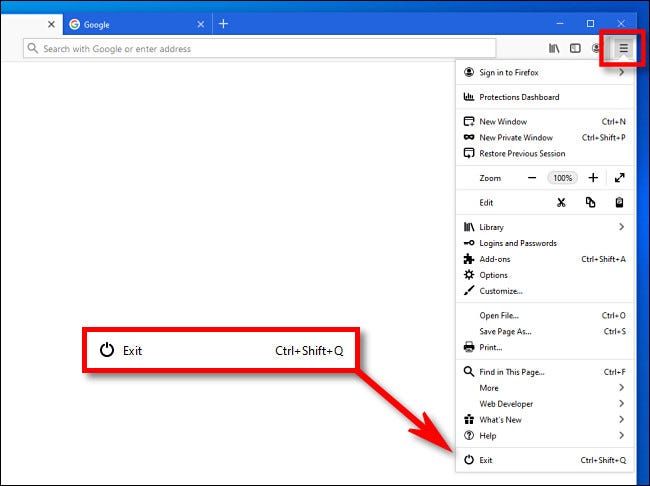Toggle the sidebar view toolbar icon

point(575,48)
